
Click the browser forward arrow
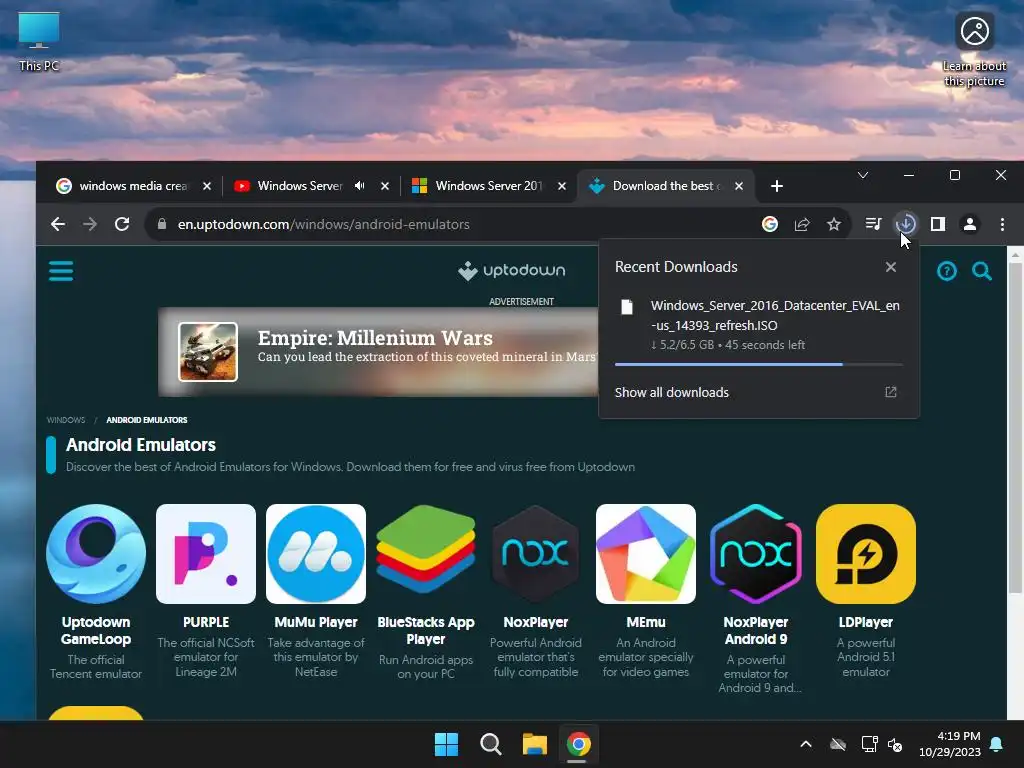[90, 224]
